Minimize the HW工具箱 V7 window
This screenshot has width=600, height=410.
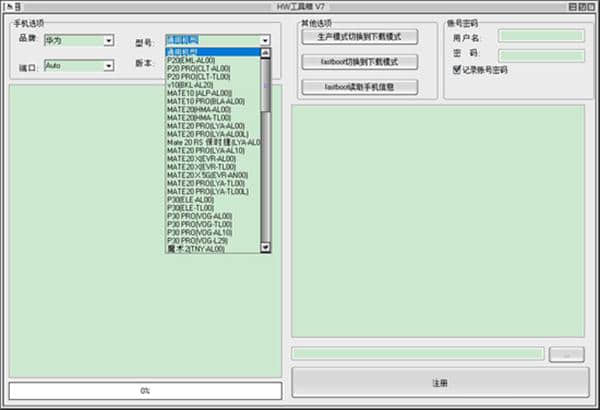(573, 7)
